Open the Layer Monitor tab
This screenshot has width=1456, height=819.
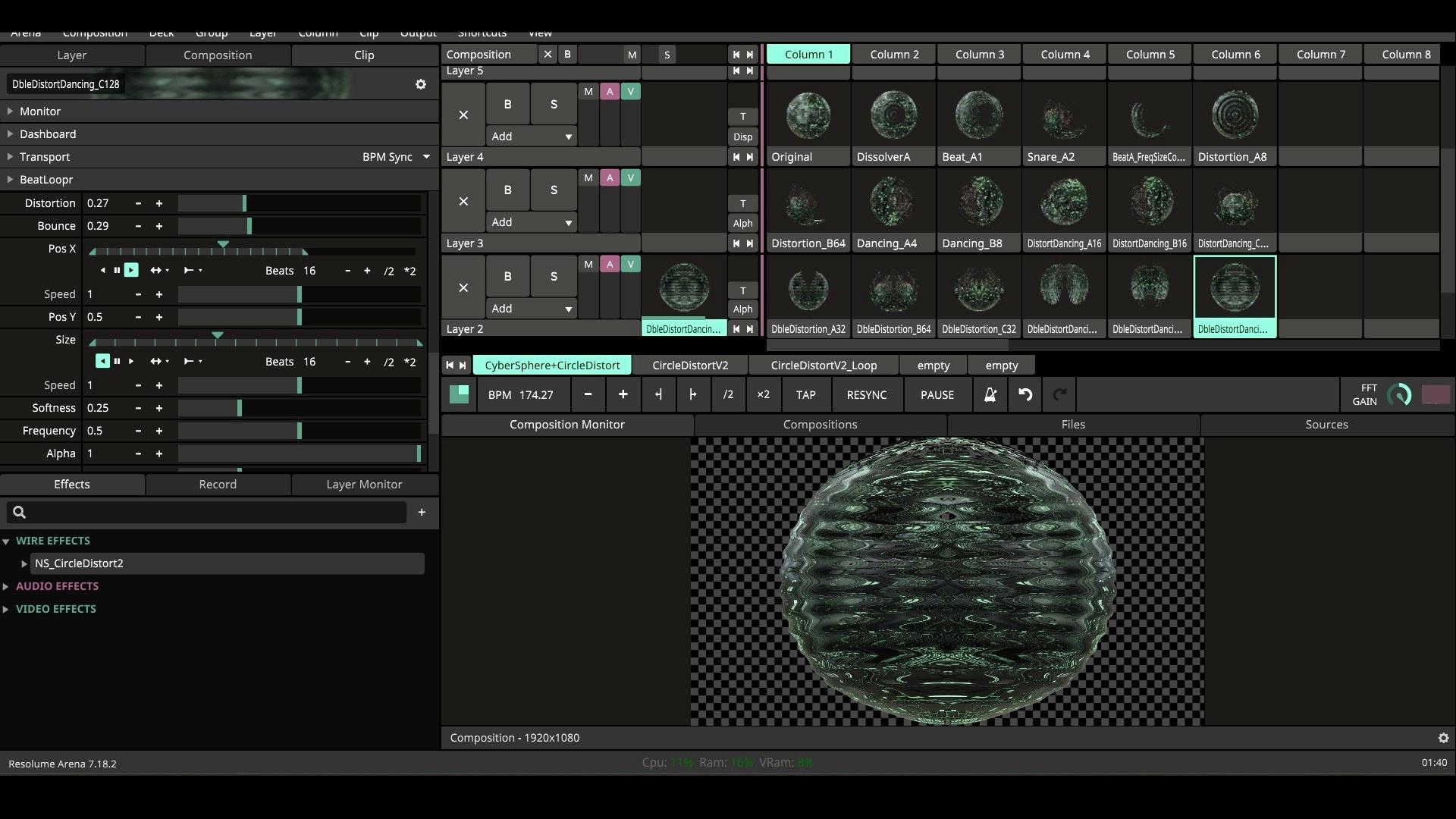364,485
